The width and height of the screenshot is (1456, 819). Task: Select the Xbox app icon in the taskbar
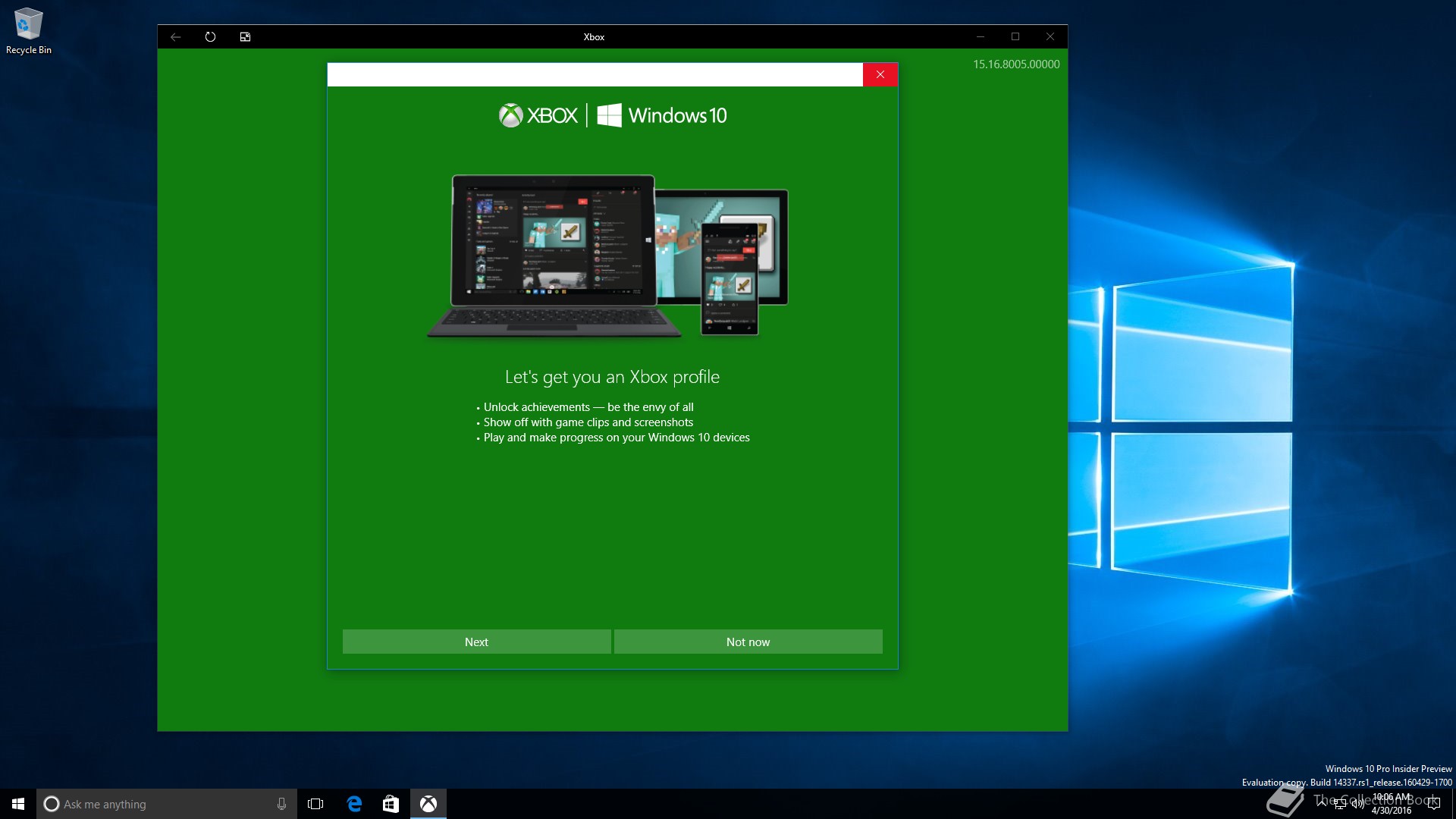428,804
